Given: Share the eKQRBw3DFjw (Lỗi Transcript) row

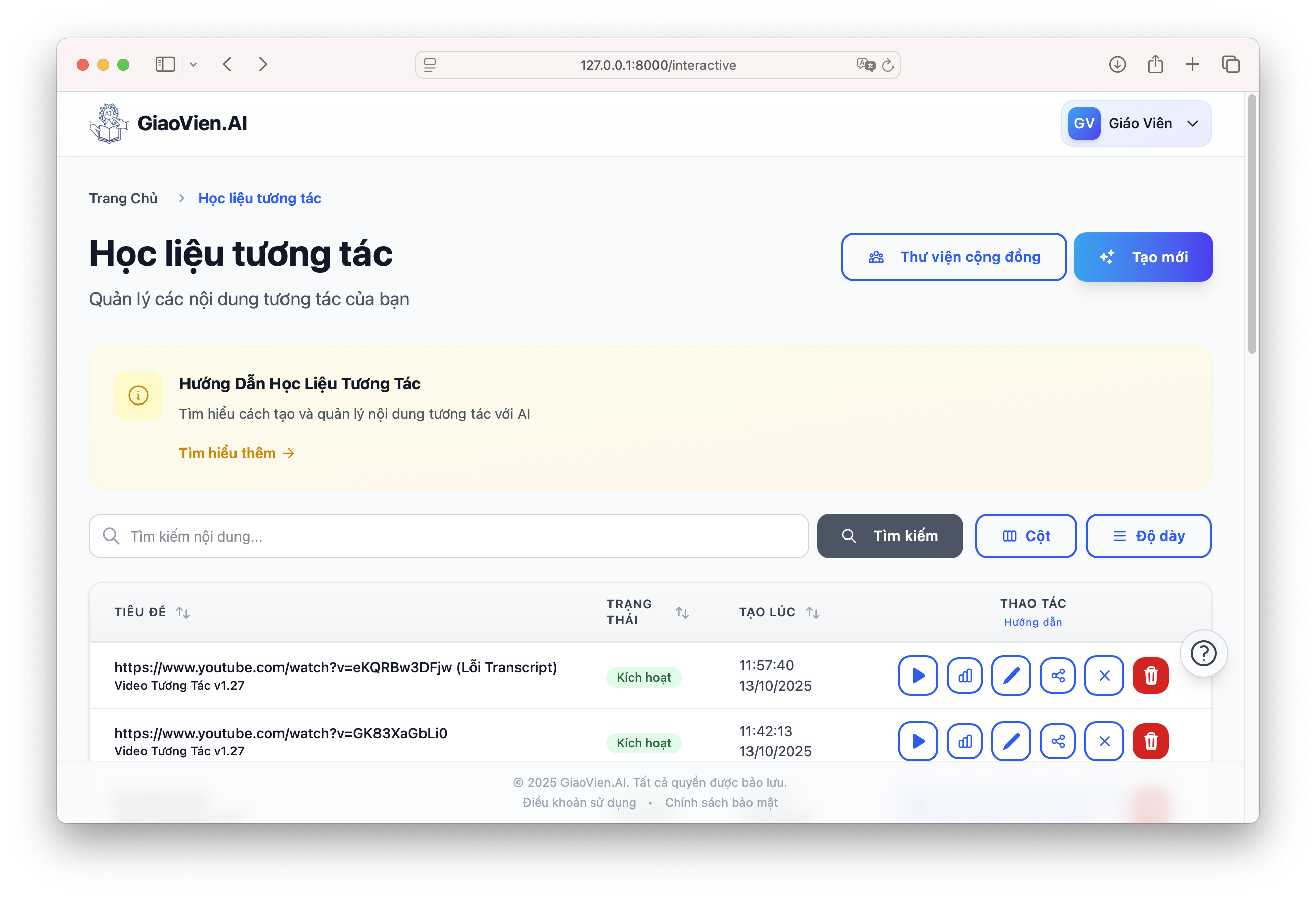Looking at the screenshot, I should click(x=1058, y=676).
